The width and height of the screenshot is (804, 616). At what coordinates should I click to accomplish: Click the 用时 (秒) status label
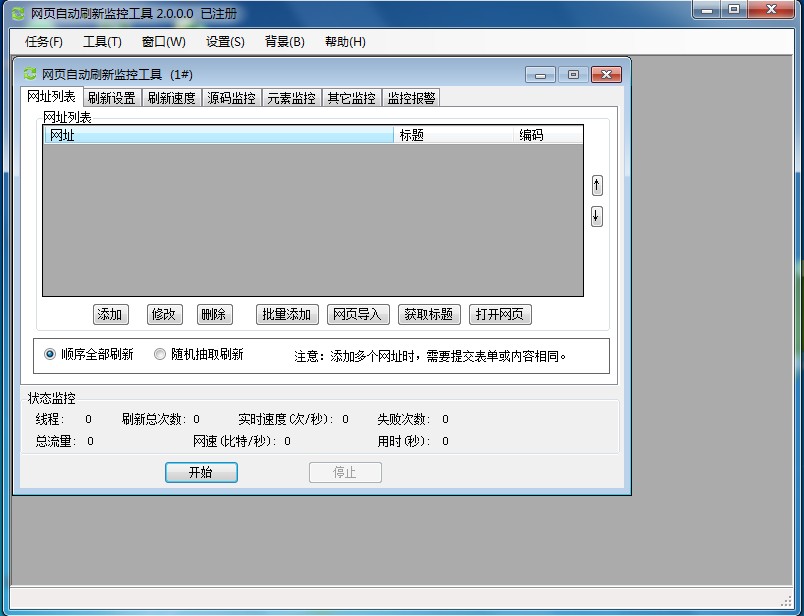tap(404, 441)
